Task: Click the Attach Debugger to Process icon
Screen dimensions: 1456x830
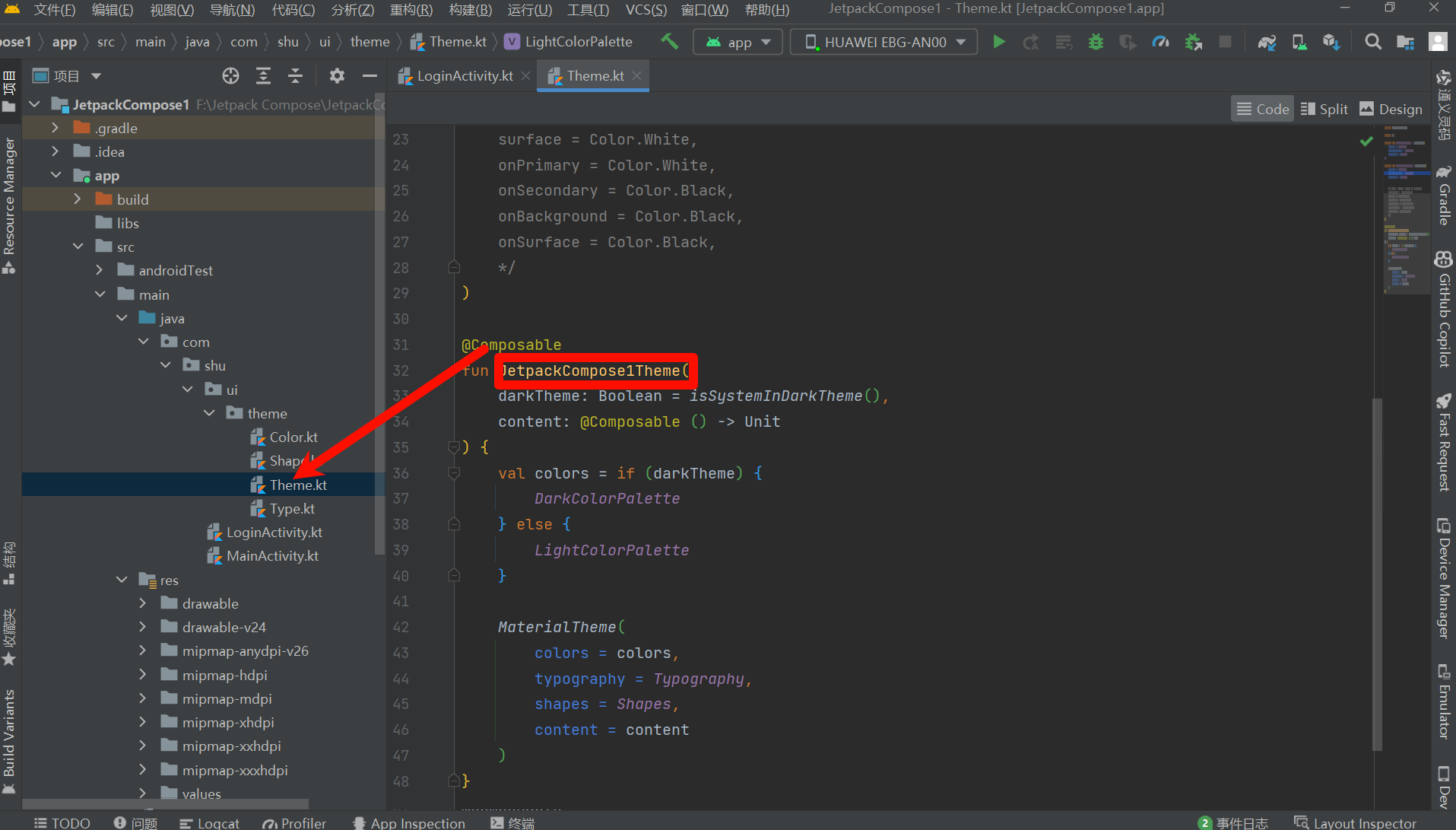Action: (1193, 42)
